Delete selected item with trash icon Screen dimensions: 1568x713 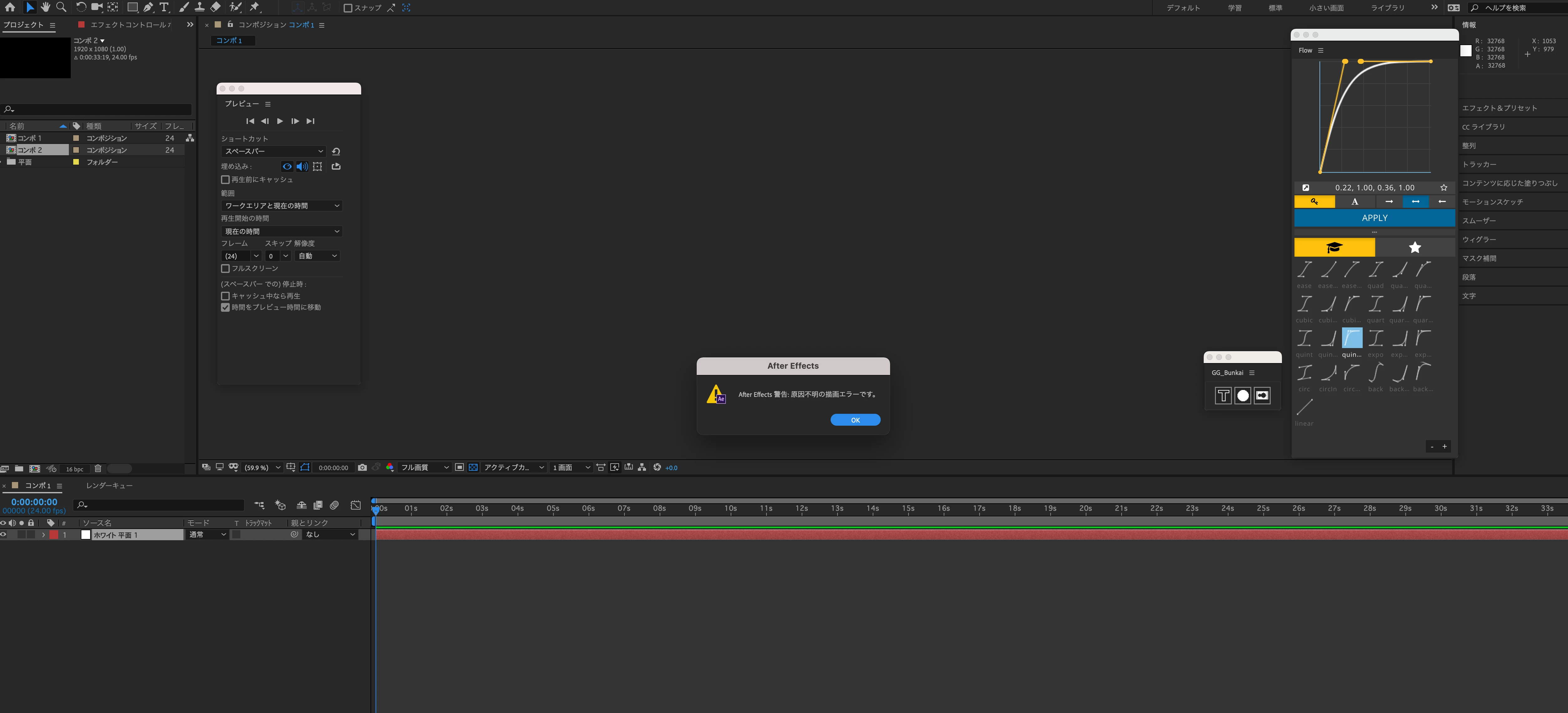click(x=97, y=469)
